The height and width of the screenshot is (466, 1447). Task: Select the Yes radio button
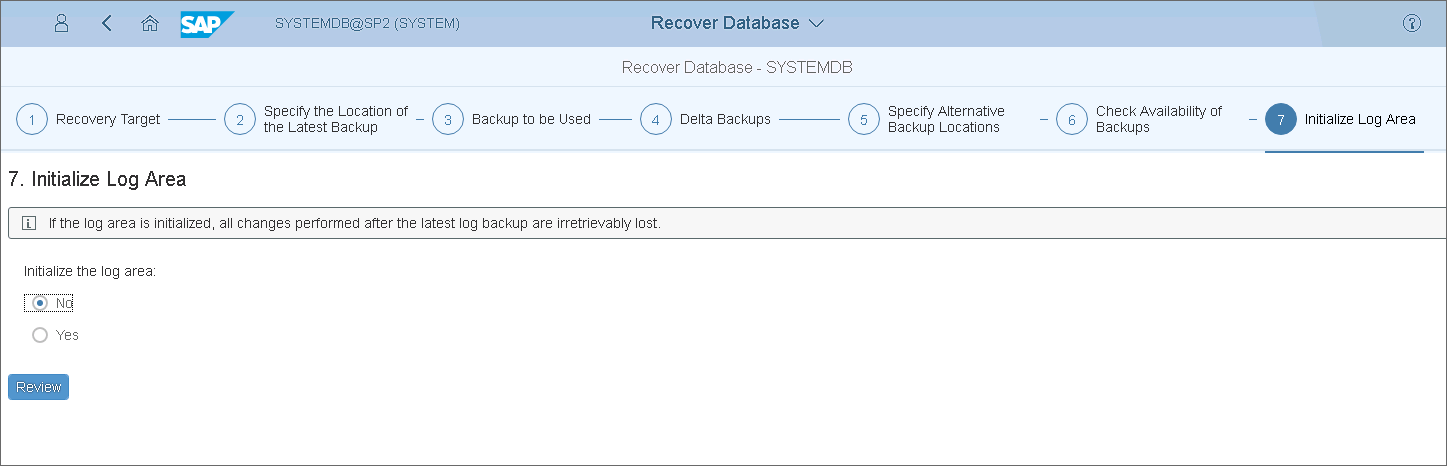[40, 335]
